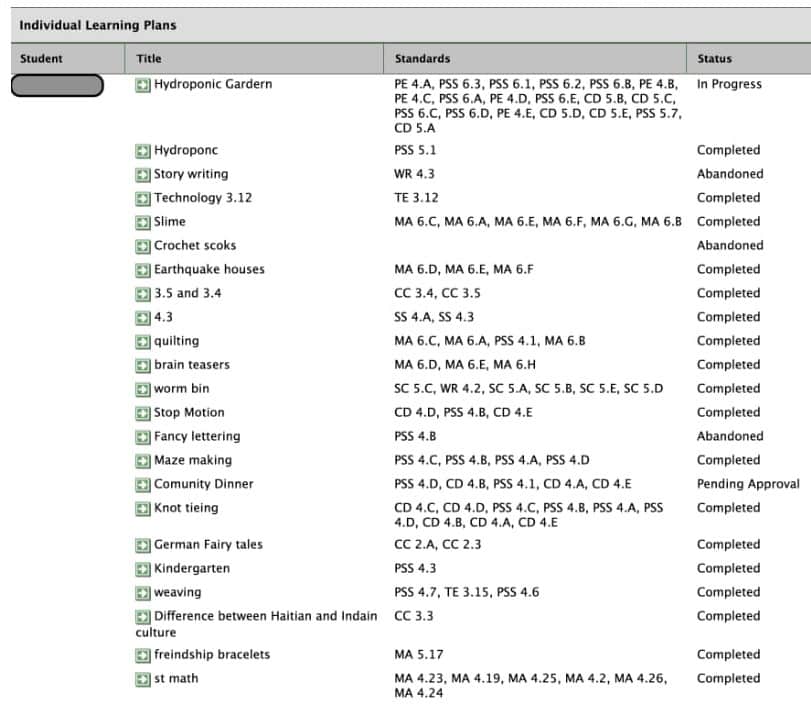The image size is (811, 704).
Task: Click the plus icon beside Fancy lettering
Action: 143,437
